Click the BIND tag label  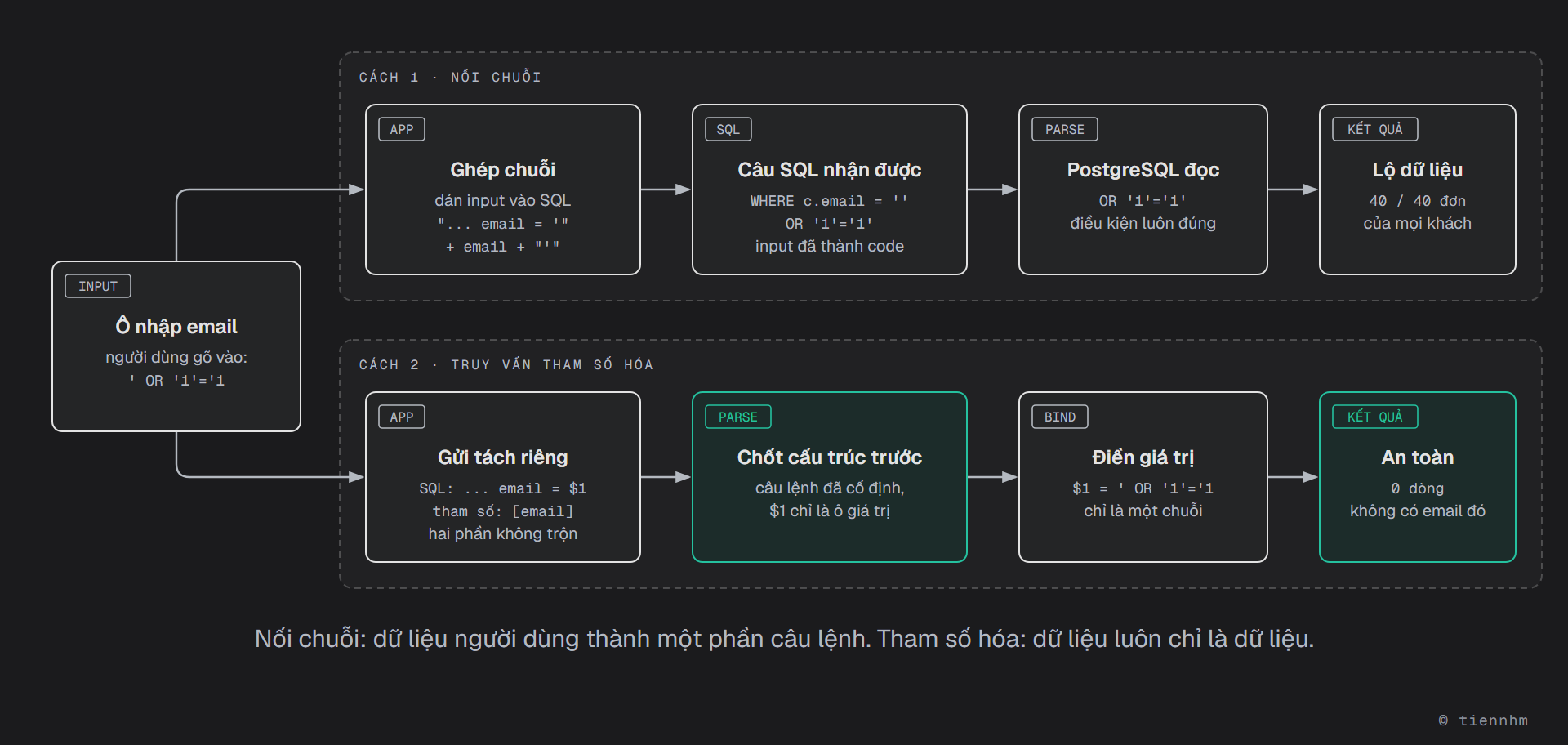tap(1060, 417)
